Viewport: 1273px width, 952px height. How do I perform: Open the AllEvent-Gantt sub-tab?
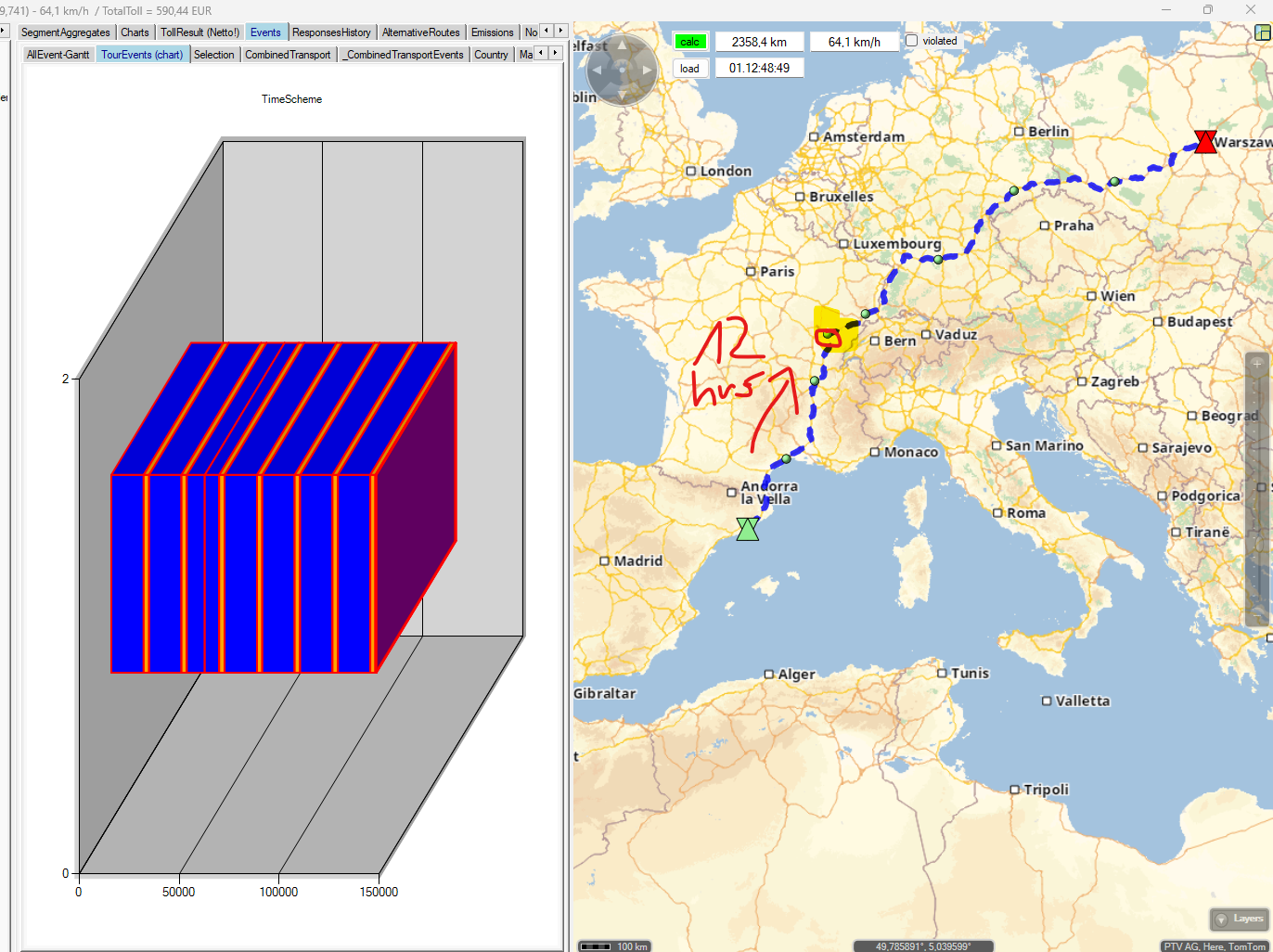[58, 55]
